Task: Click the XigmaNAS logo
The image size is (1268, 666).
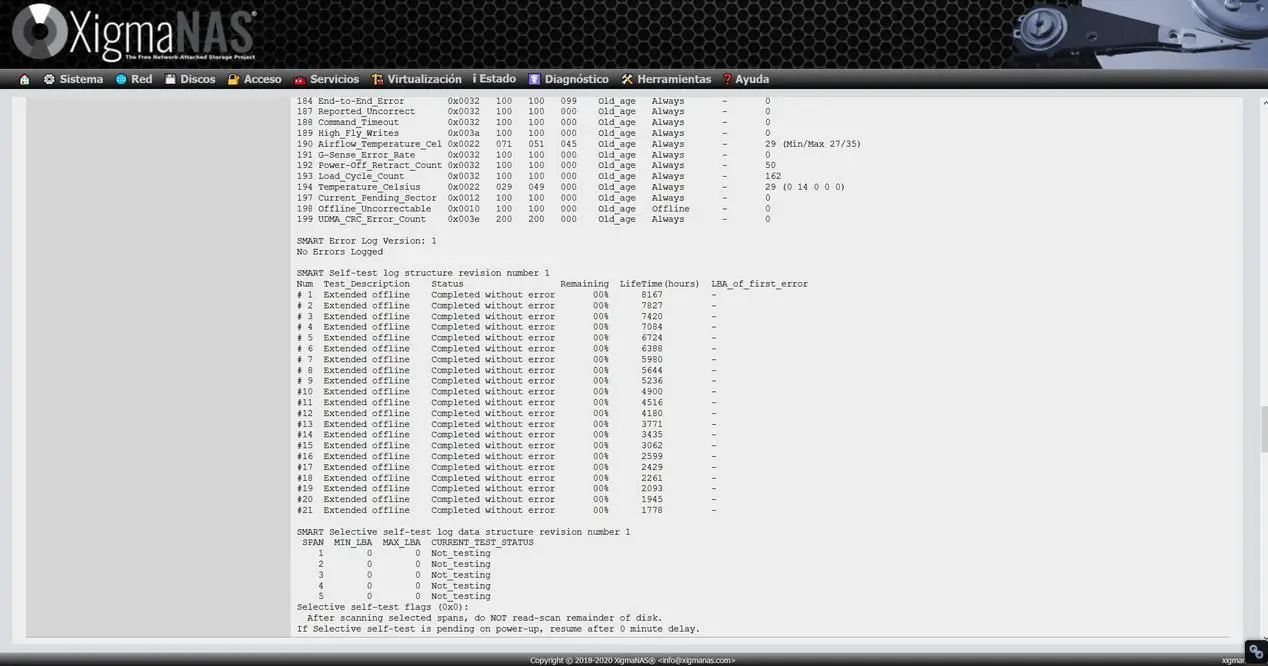Action: [x=134, y=34]
